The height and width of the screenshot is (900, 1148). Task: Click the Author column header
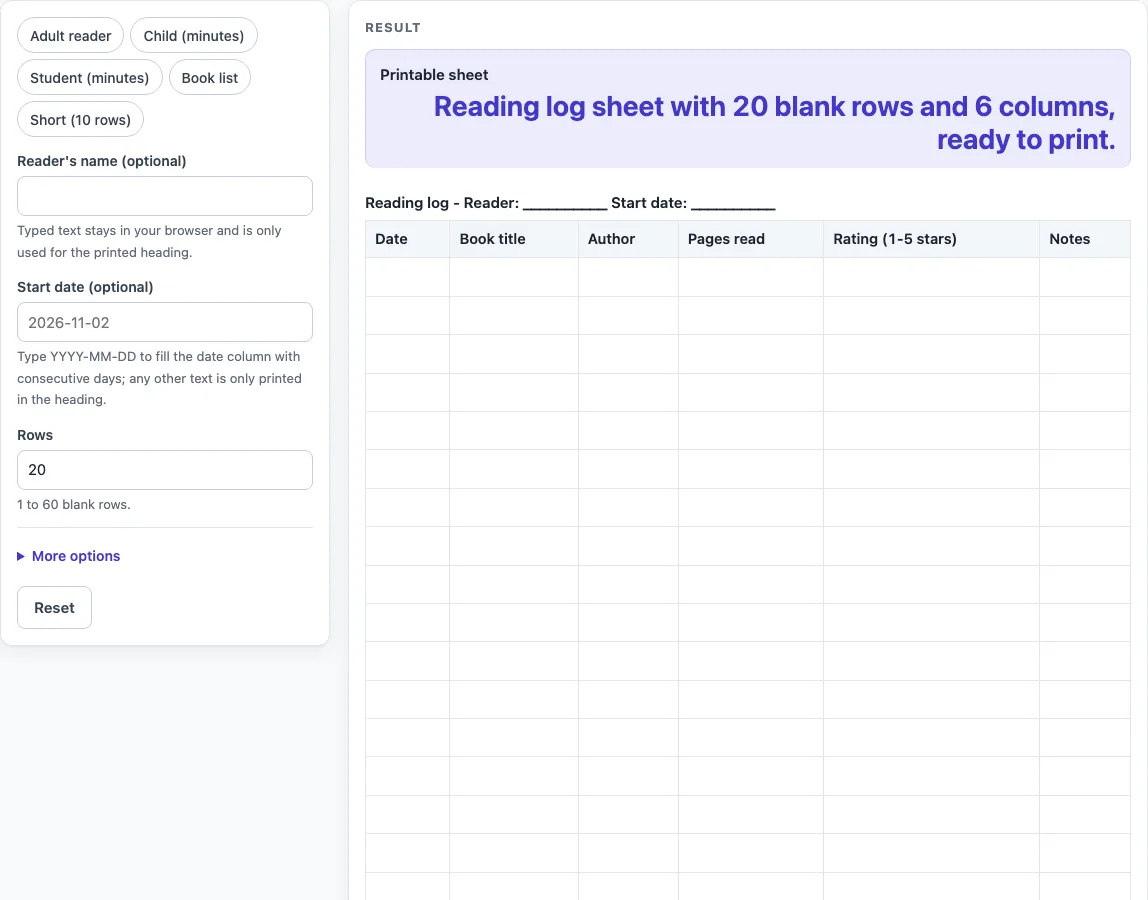click(628, 239)
